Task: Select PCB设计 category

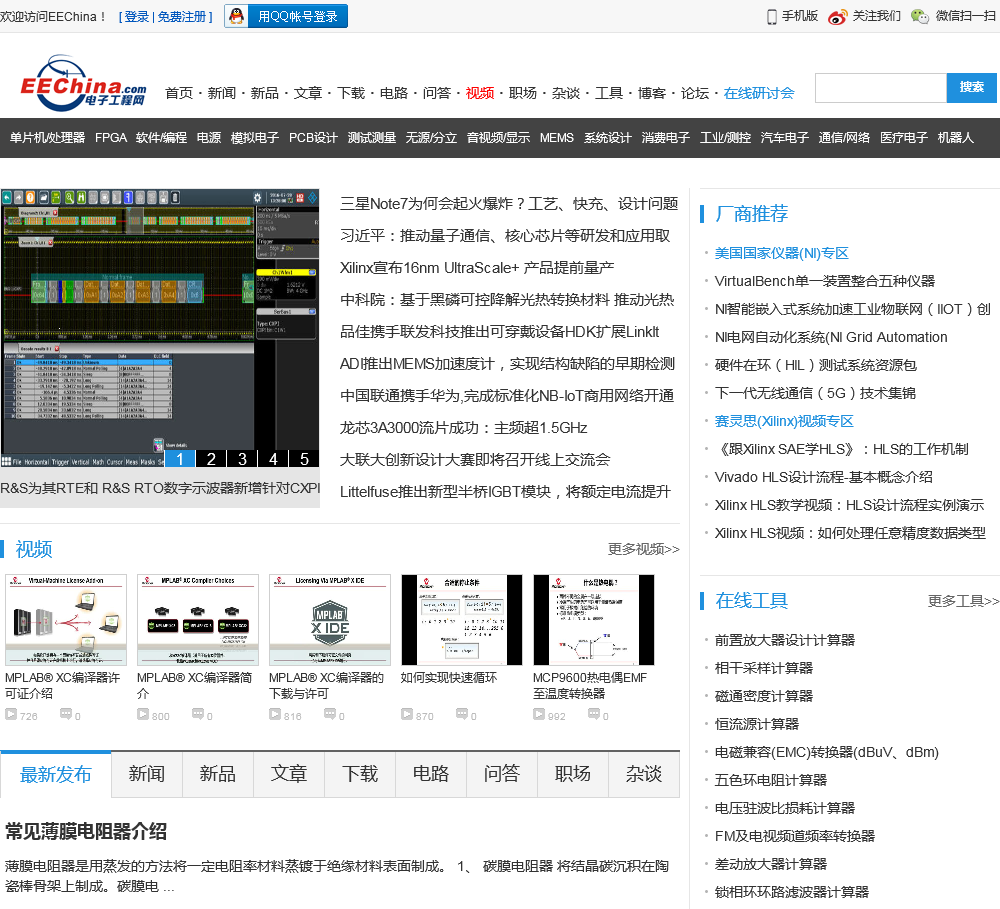Action: 313,138
